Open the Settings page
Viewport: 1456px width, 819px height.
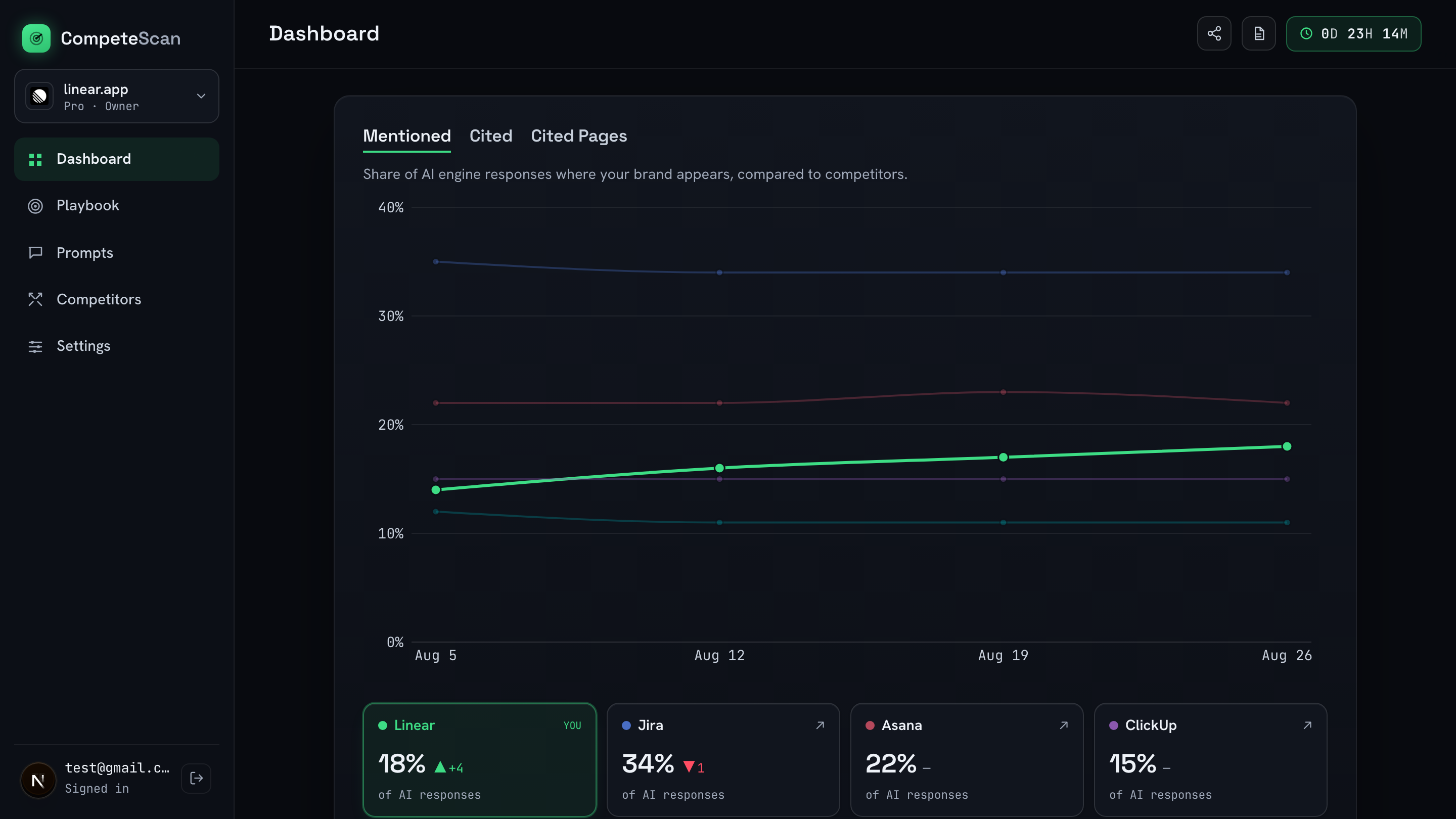coord(116,346)
